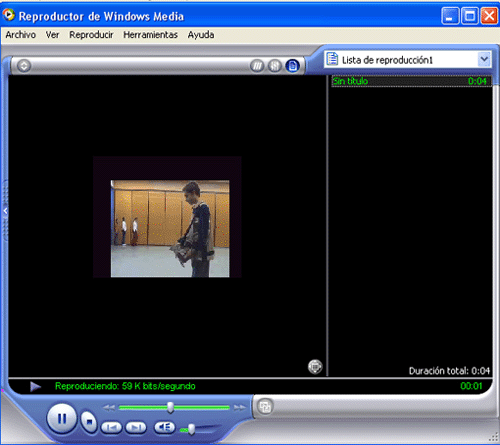Open the Herramientas menu
Image resolution: width=500 pixels, height=445 pixels.
pos(150,35)
